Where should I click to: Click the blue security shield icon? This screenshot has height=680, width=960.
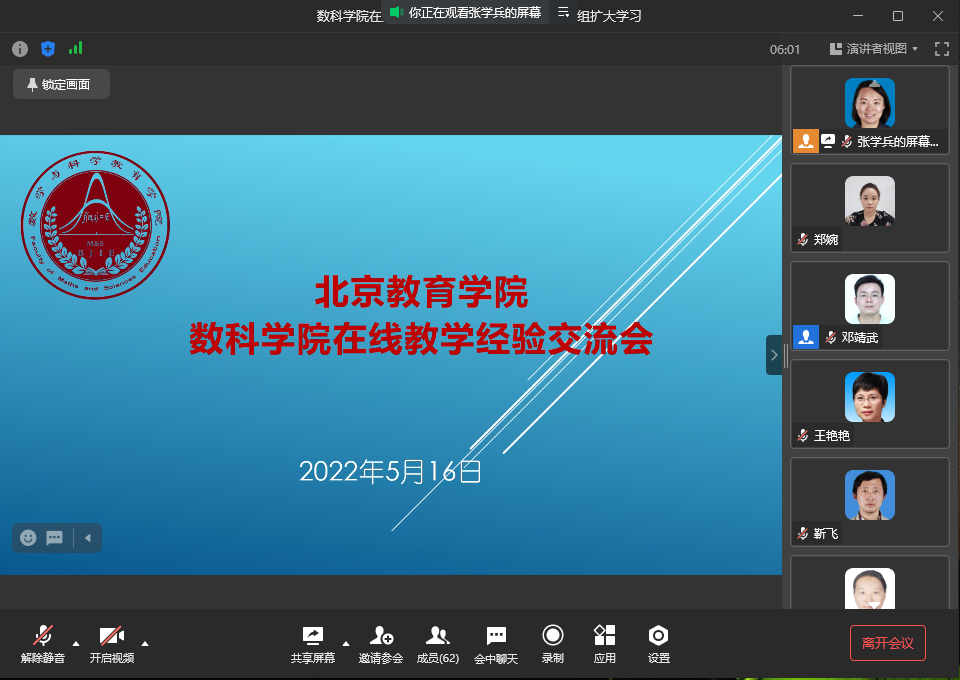click(x=48, y=49)
